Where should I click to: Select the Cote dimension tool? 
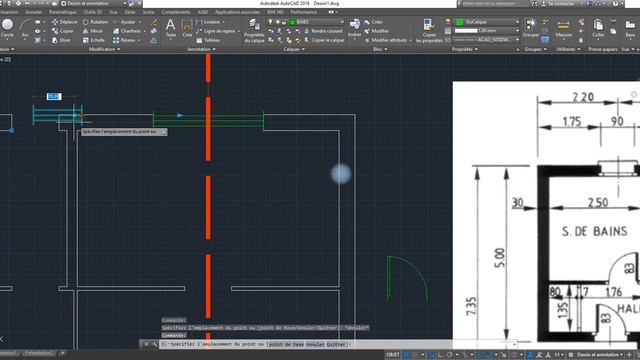click(187, 28)
